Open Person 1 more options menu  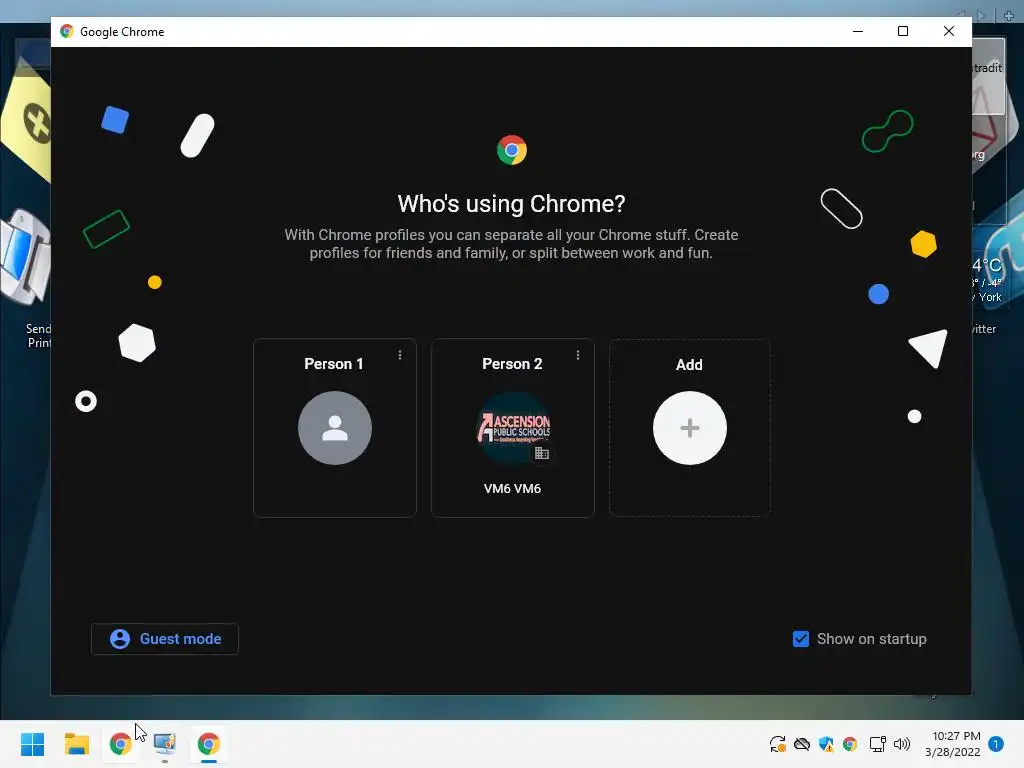[x=400, y=355]
